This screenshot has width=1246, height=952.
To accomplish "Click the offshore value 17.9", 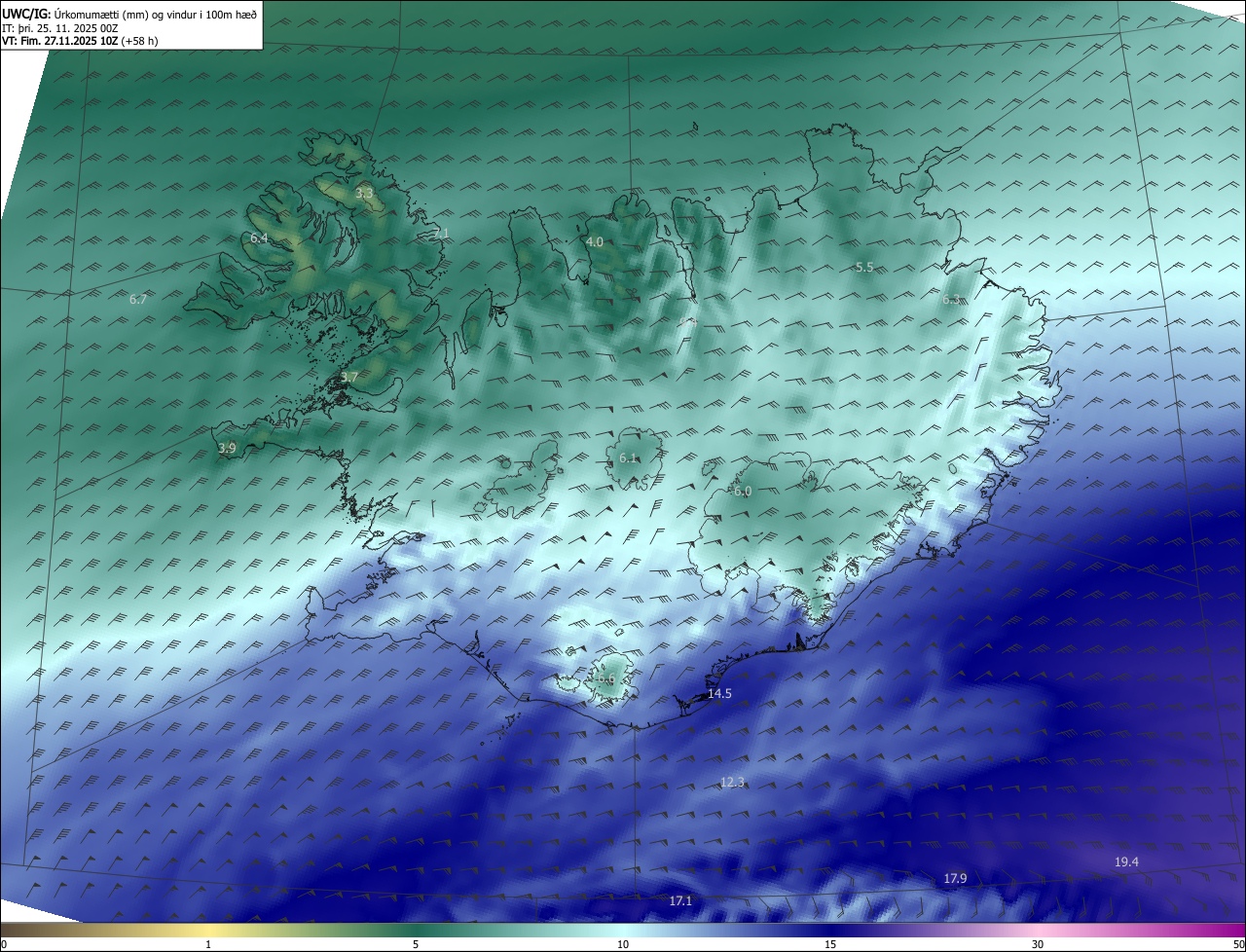I will coord(956,878).
